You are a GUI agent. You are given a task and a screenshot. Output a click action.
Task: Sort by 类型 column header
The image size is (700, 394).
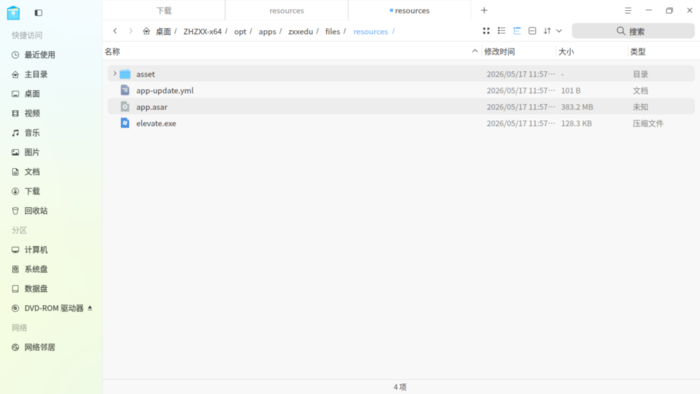(x=638, y=52)
